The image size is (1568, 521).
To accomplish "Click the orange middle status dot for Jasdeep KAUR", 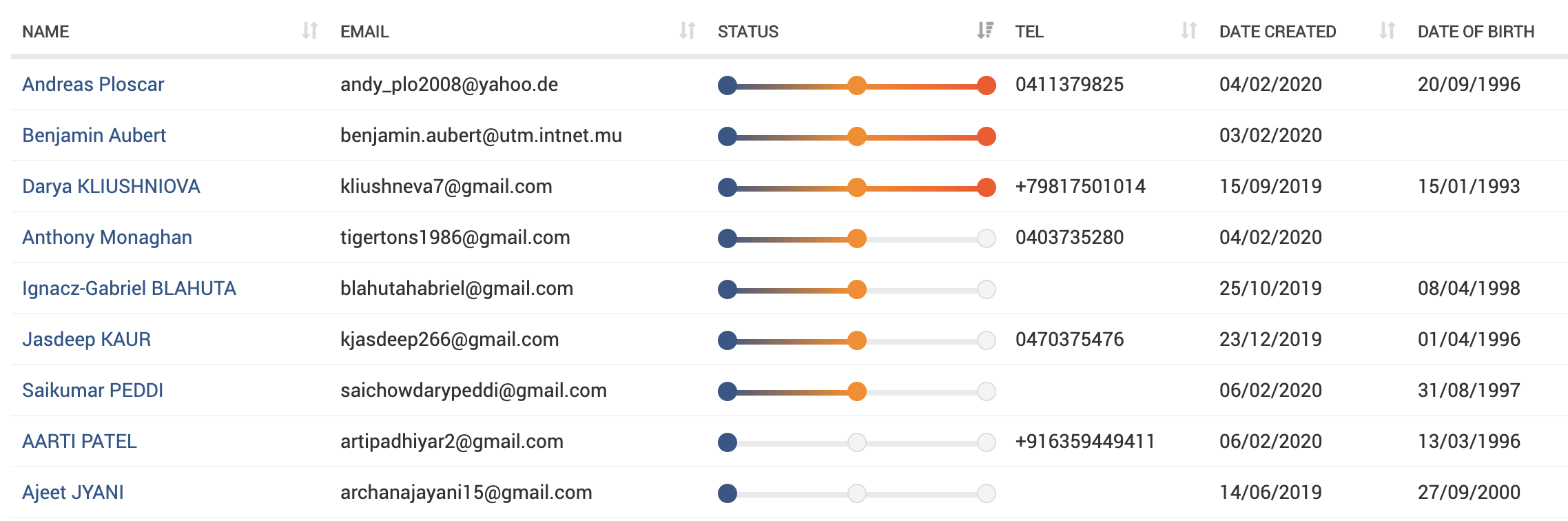I will pos(857,340).
